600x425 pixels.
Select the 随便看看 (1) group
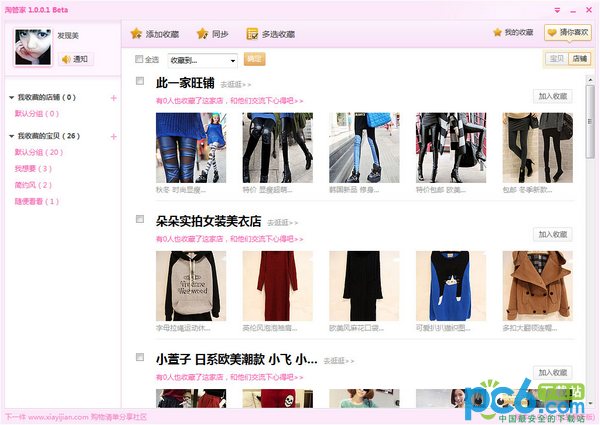(x=37, y=202)
